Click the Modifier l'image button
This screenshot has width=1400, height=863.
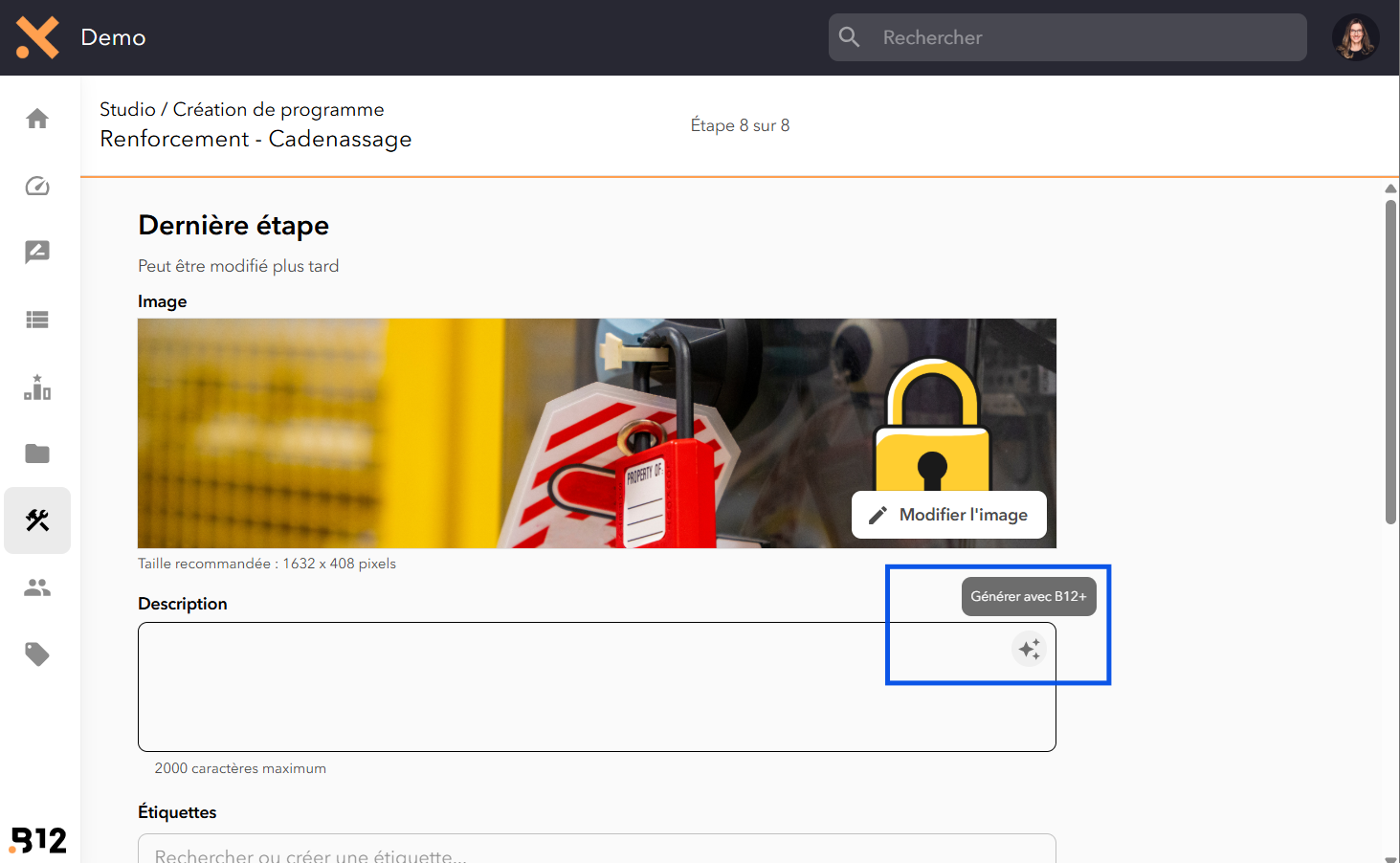click(949, 515)
